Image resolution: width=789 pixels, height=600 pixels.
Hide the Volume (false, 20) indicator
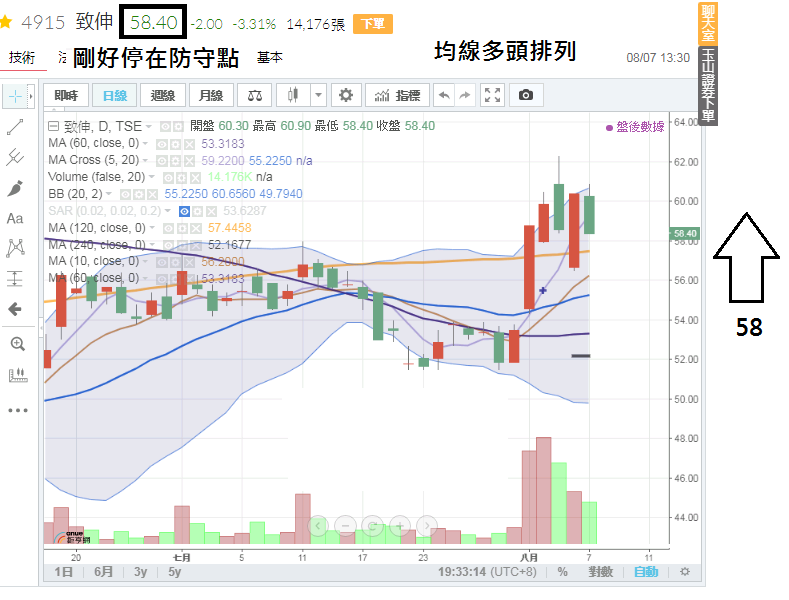point(169,178)
